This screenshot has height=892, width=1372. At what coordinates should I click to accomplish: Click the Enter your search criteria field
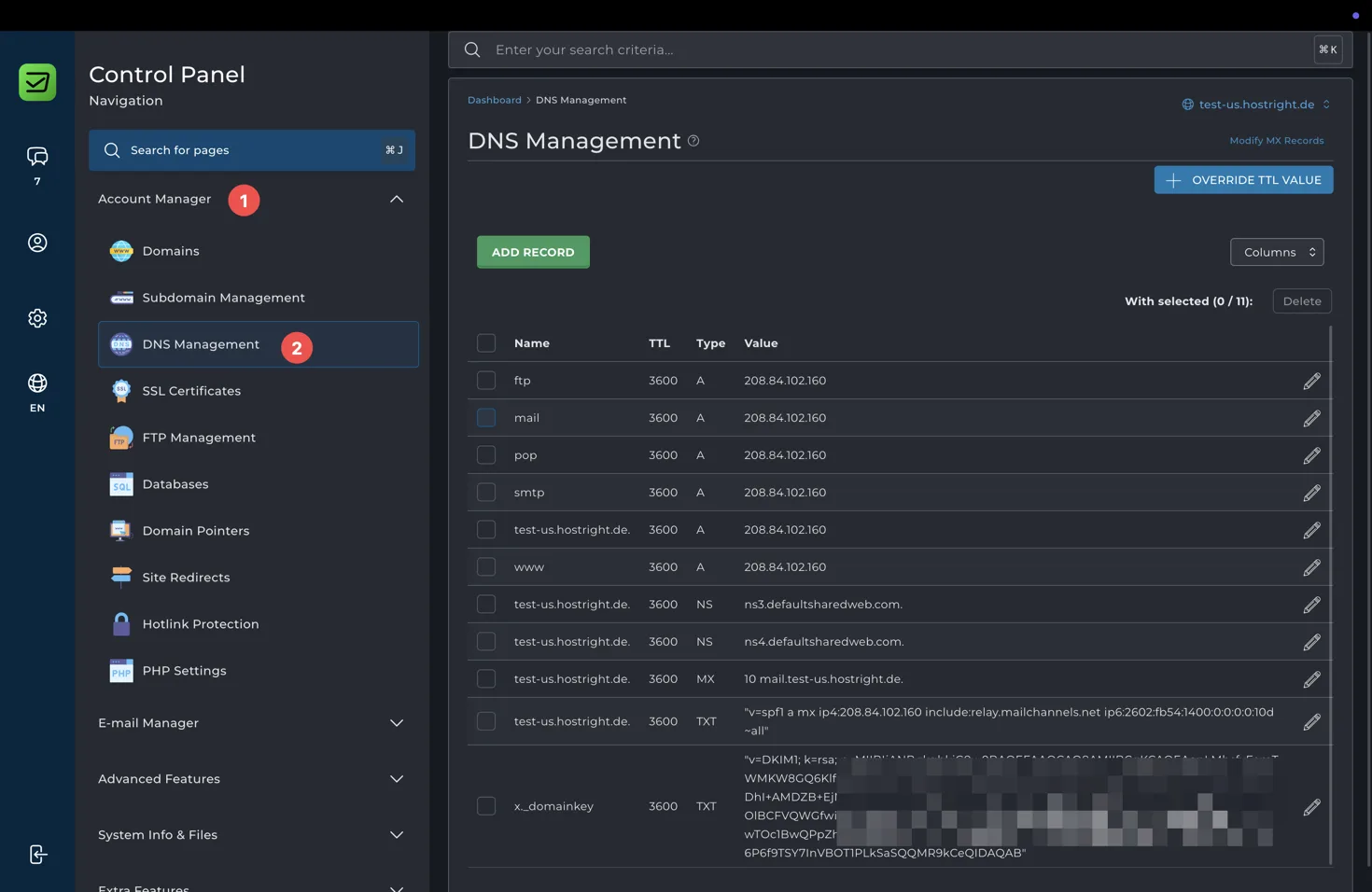(900, 49)
